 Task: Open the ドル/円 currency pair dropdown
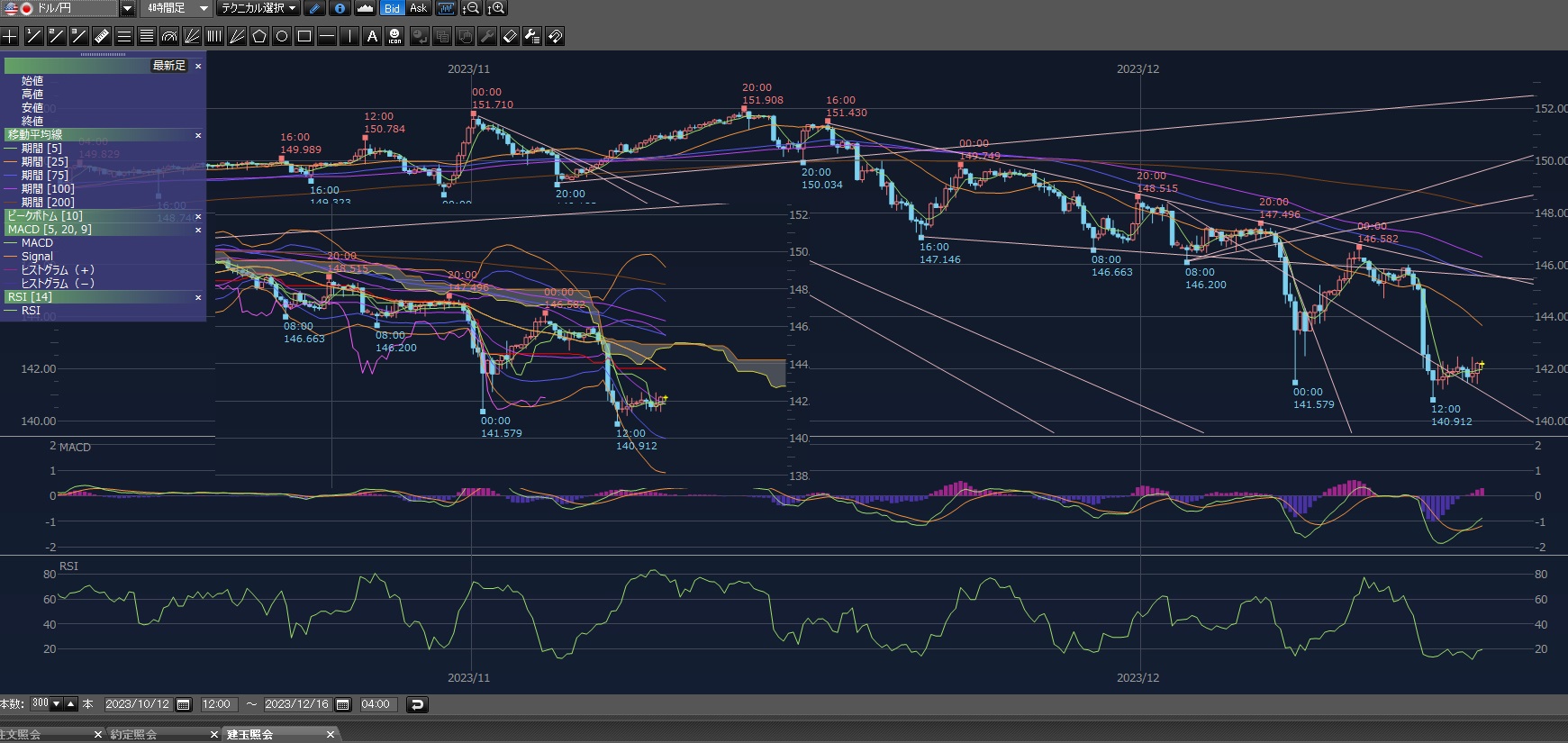click(x=127, y=8)
